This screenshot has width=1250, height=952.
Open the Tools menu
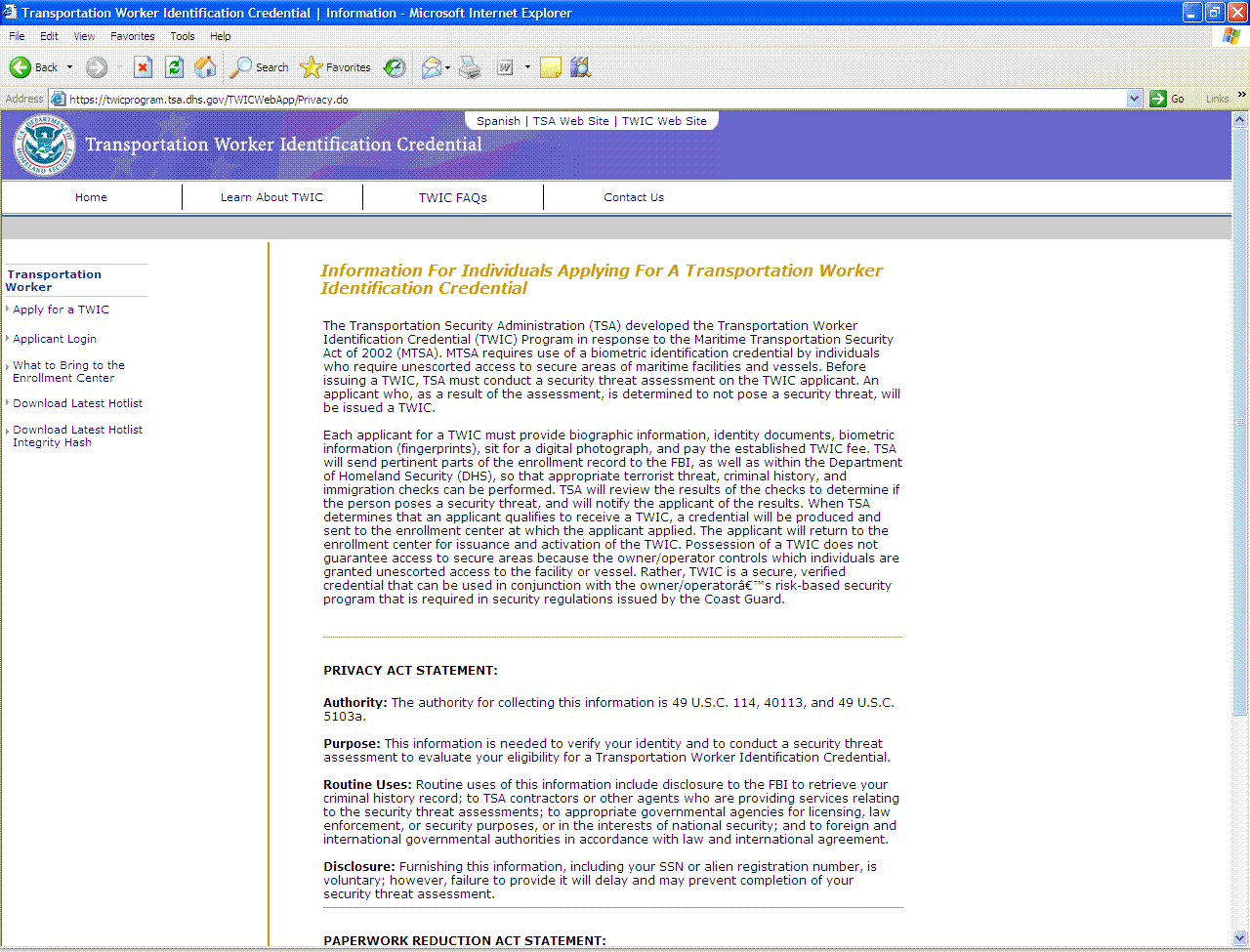(x=183, y=36)
